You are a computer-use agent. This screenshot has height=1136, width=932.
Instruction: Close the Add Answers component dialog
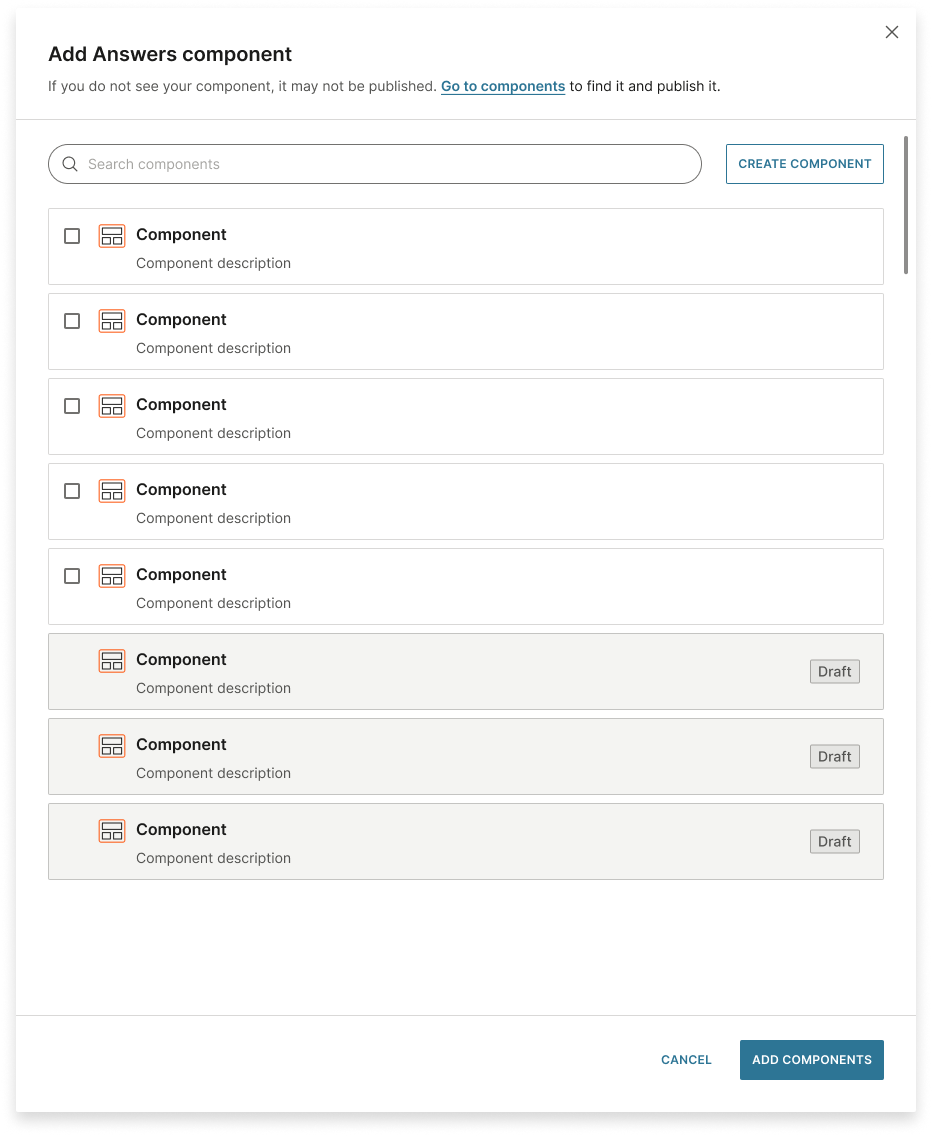891,31
